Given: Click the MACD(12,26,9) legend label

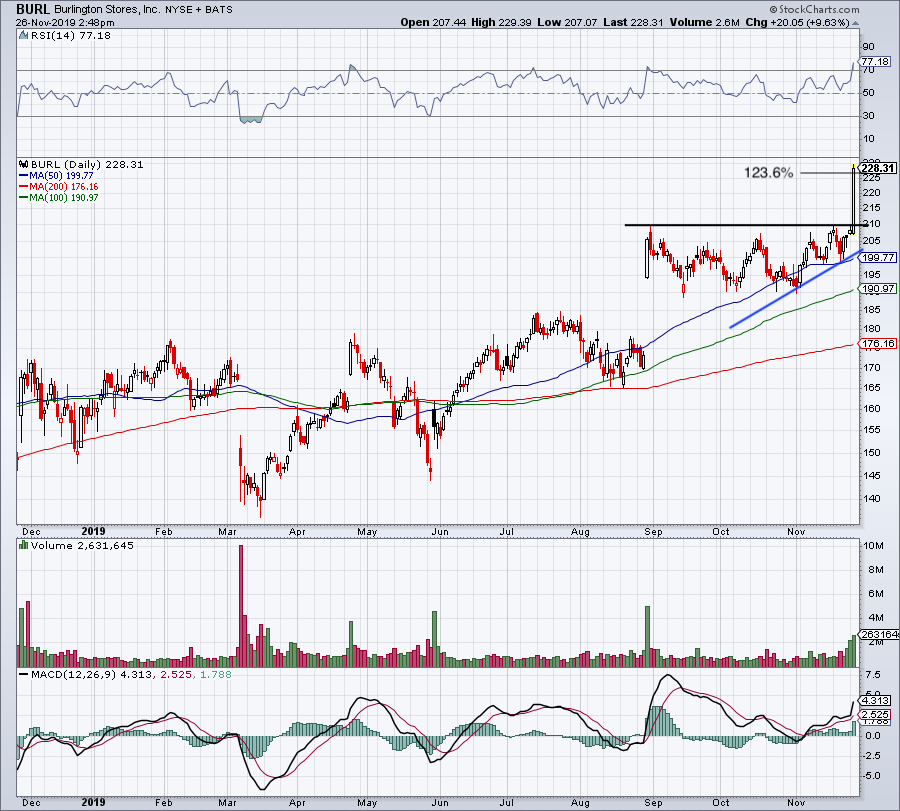Looking at the screenshot, I should click(73, 674).
